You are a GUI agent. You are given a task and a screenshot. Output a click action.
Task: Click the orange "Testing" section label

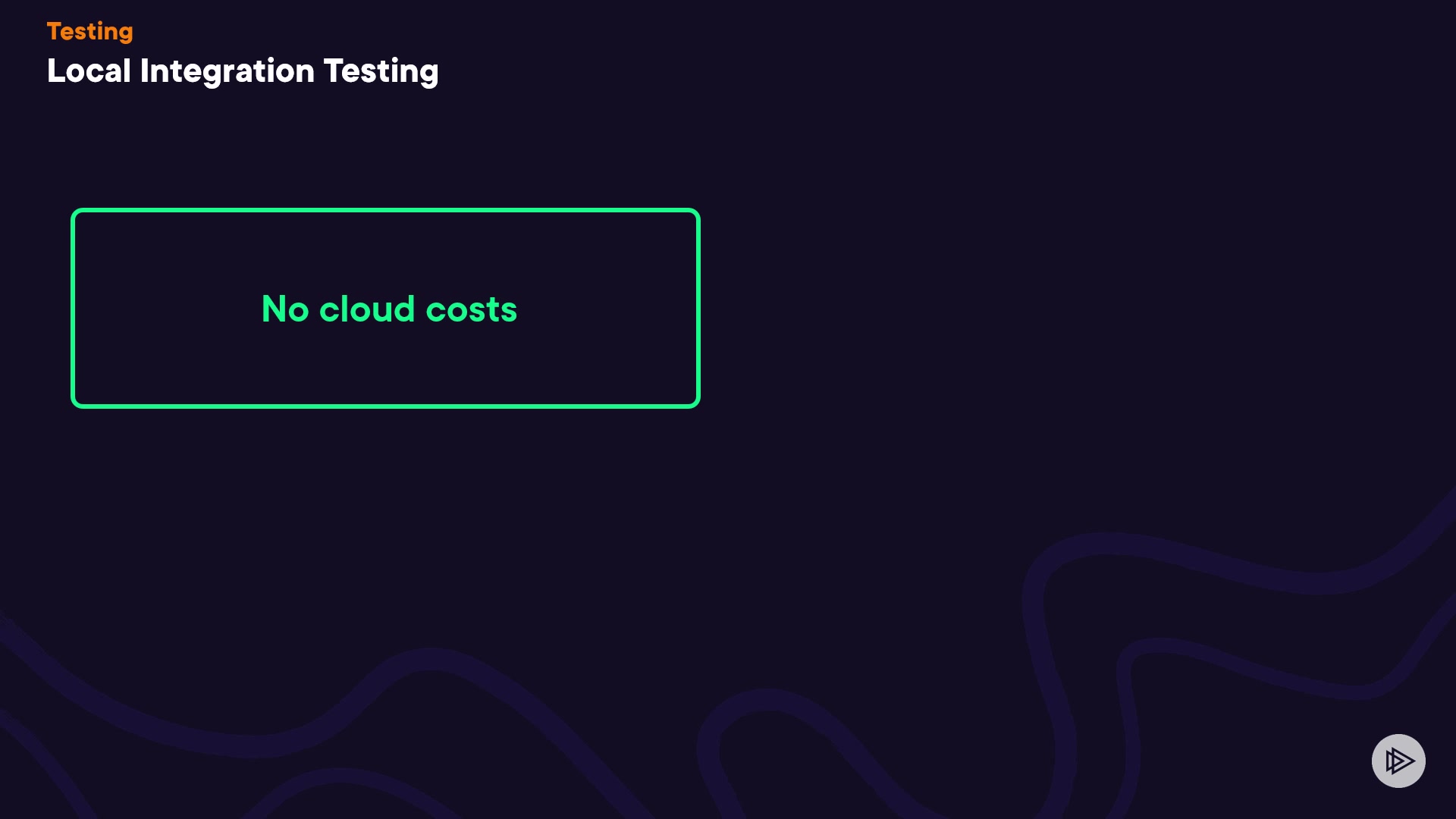point(89,32)
